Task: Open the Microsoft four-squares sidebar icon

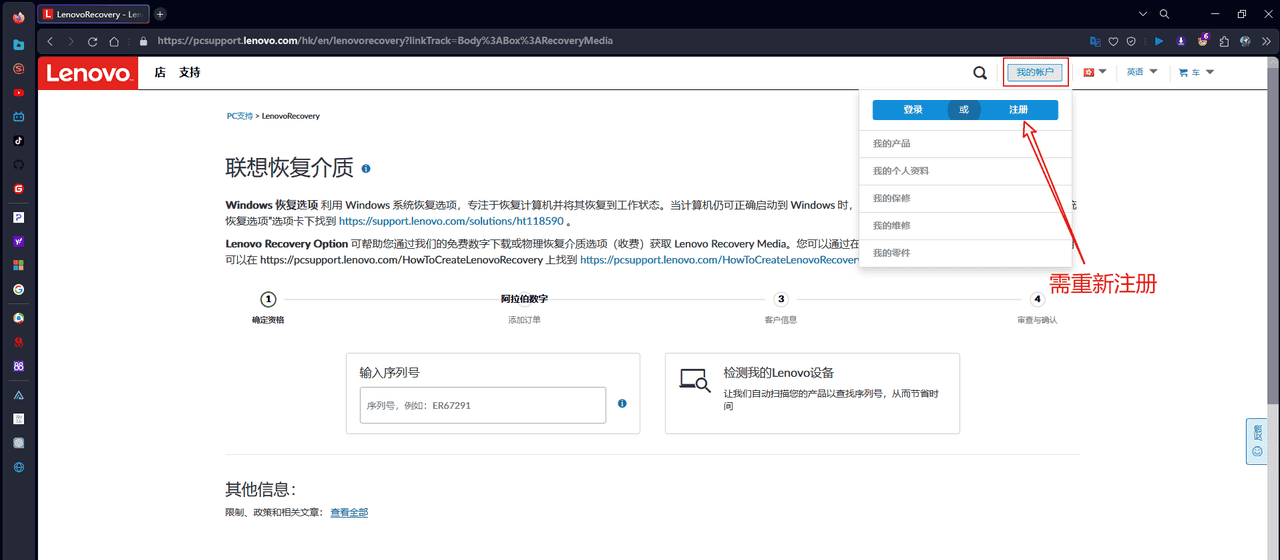Action: 18,265
